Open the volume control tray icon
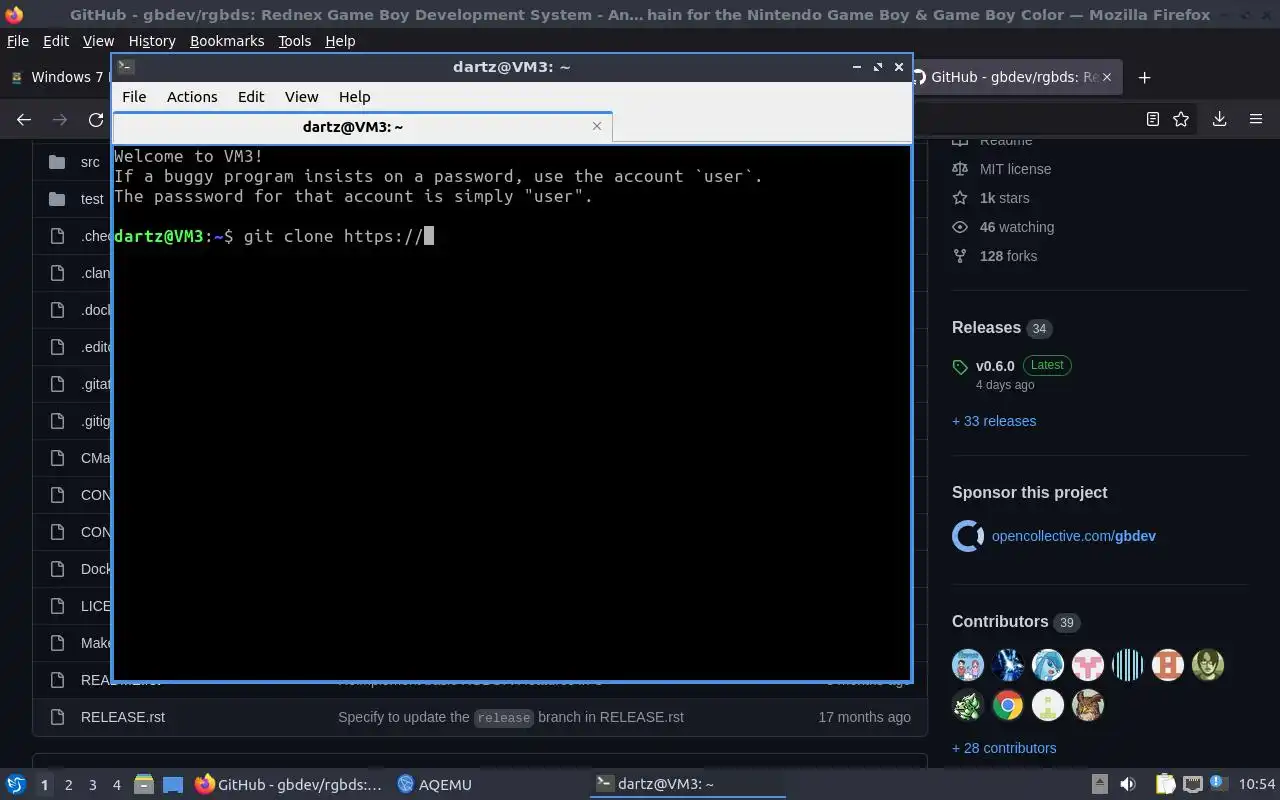 [1127, 784]
